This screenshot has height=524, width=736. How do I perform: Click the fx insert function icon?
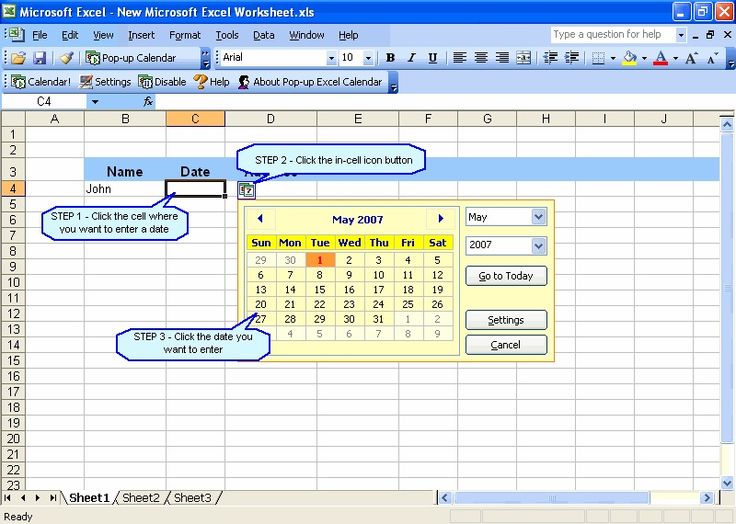coord(148,101)
